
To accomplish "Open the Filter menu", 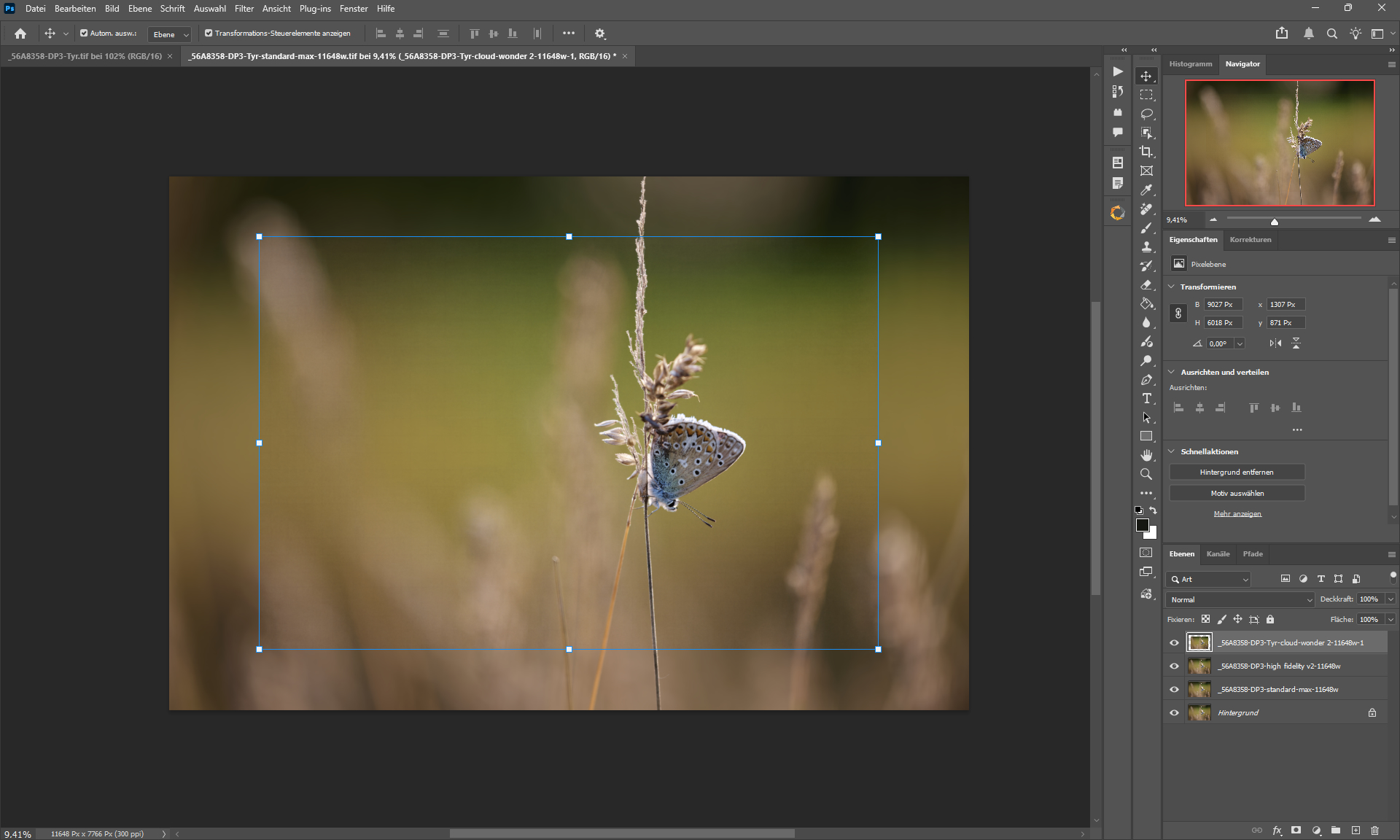I will point(244,9).
